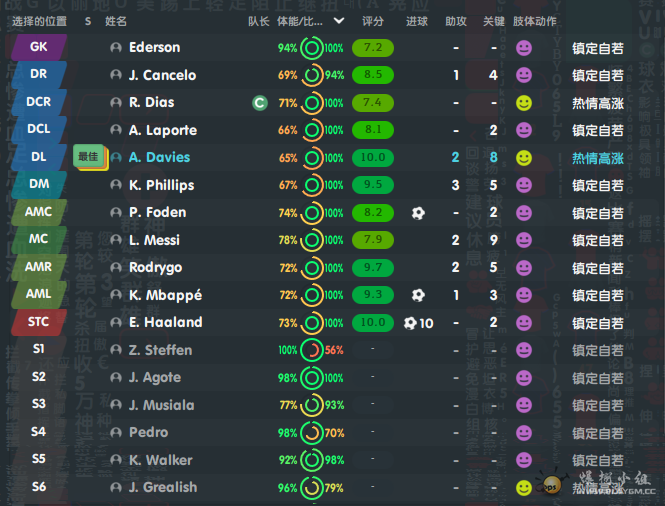665x506 pixels.
Task: Click the football icon in E. Haaland's row
Action: click(x=410, y=323)
